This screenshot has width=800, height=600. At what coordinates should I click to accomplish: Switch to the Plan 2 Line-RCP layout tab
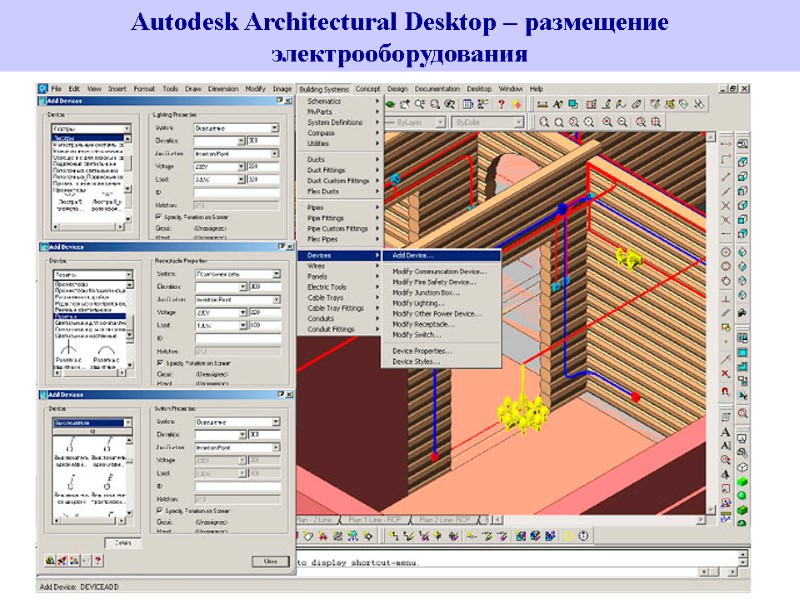pos(444,520)
